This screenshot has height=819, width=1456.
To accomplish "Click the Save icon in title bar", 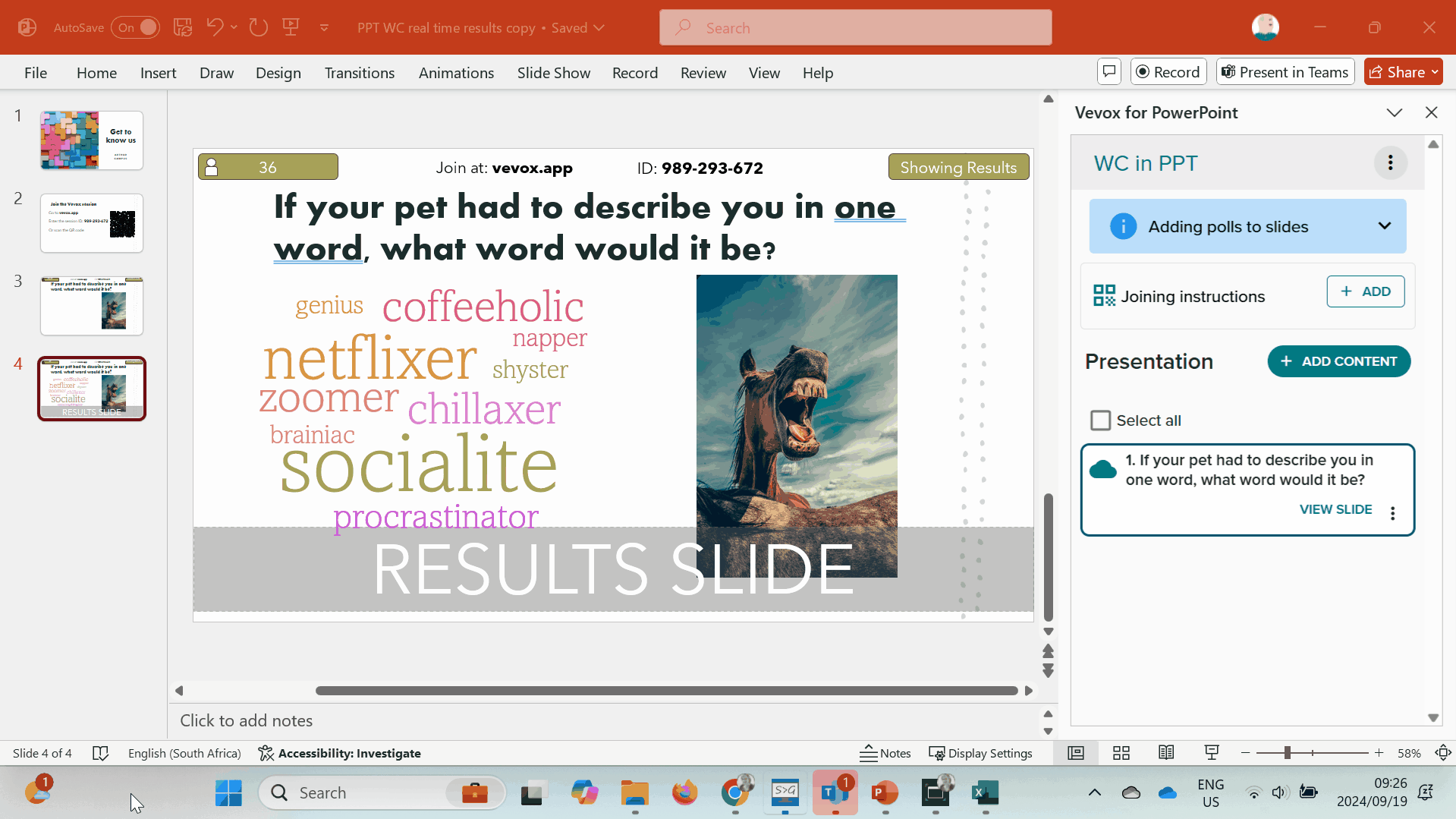I will (x=183, y=27).
